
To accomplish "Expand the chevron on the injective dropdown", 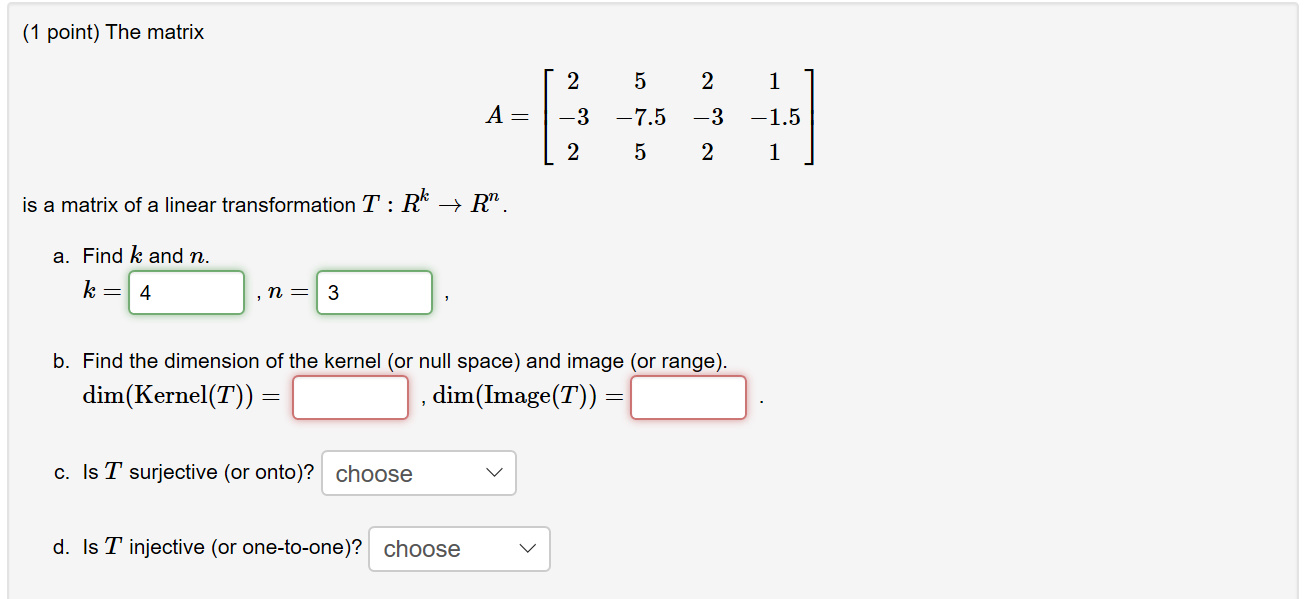I will tap(527, 548).
